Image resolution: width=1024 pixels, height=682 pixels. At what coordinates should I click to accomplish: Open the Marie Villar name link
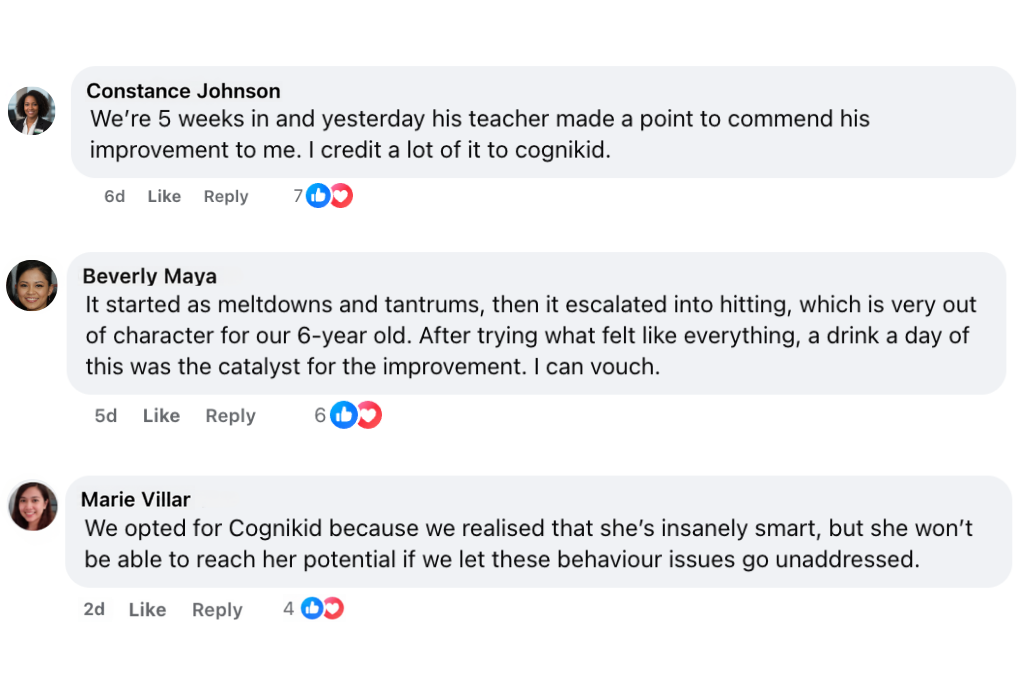tap(135, 499)
